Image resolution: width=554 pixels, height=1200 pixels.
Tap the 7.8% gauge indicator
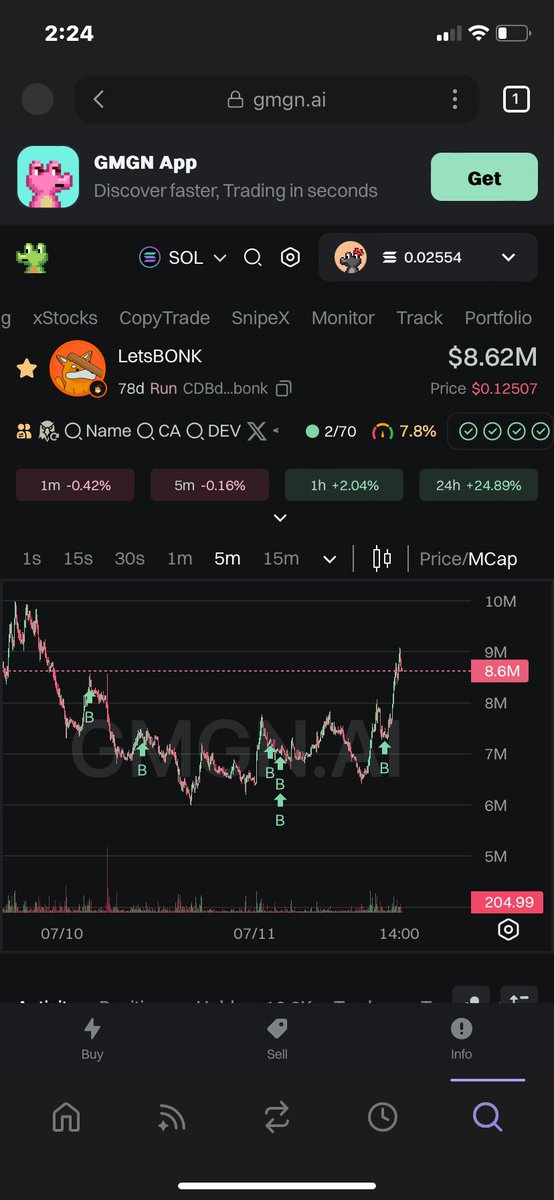[x=404, y=431]
